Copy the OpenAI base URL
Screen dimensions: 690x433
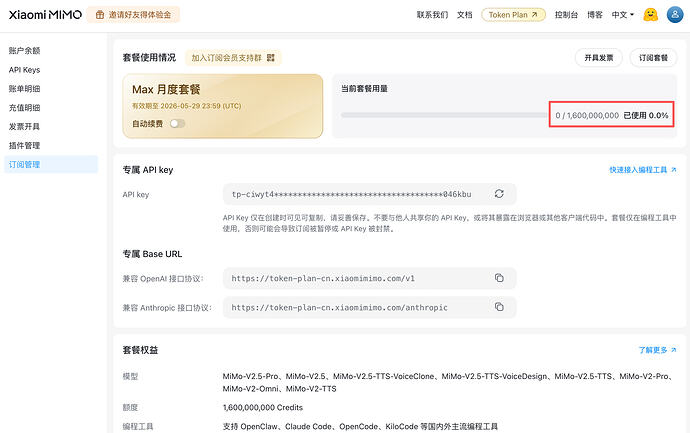[x=499, y=278]
